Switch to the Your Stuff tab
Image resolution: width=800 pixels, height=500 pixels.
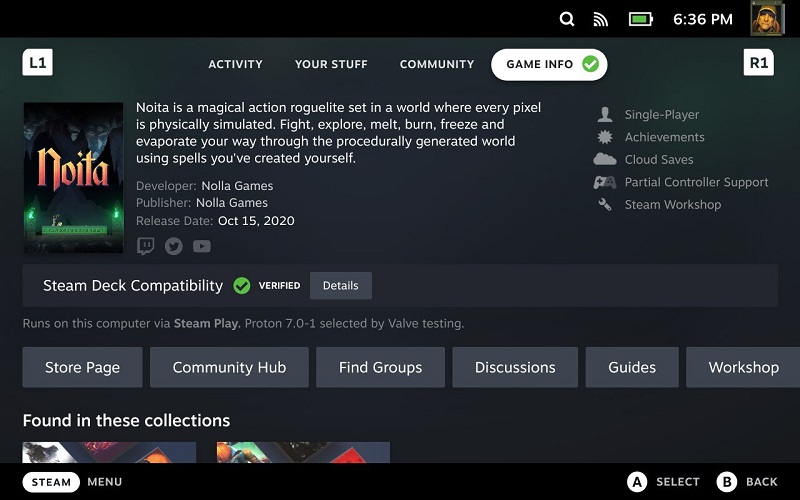[x=331, y=64]
